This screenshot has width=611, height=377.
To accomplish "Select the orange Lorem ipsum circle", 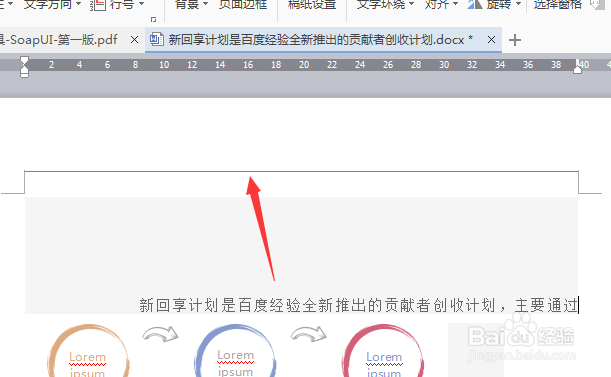I will (x=88, y=351).
